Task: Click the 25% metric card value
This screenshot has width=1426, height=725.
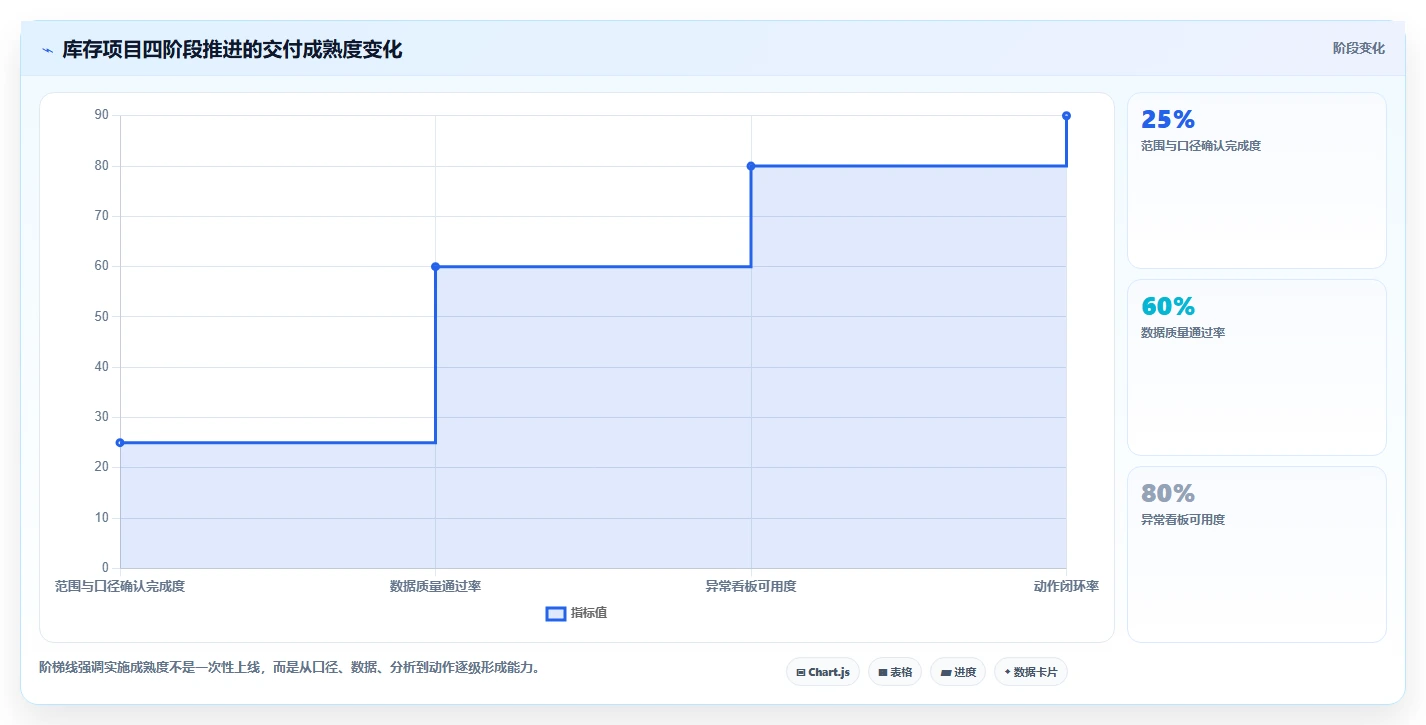Action: click(x=1168, y=119)
